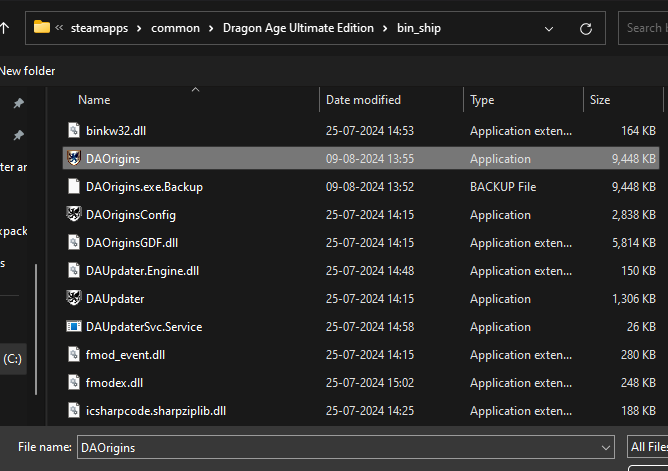Jump to Dragon Age Ultimate Edition folder
The width and height of the screenshot is (668, 471).
pyautogui.click(x=298, y=28)
